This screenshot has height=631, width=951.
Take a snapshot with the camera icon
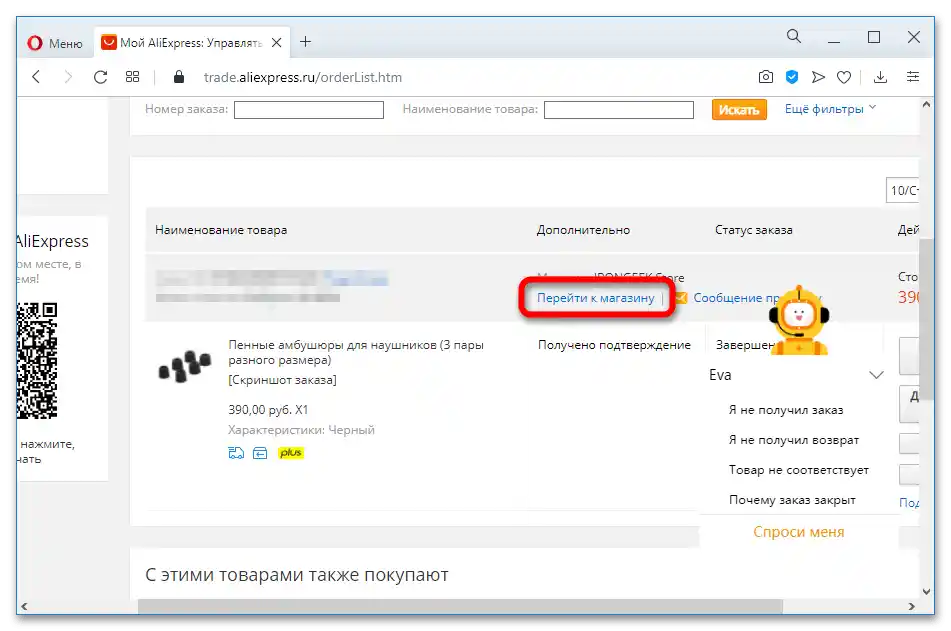coord(765,77)
